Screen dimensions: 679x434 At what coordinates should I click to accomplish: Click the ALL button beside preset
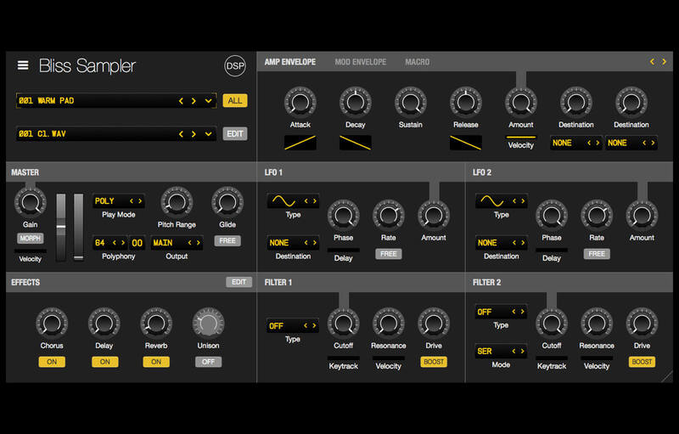tap(235, 100)
